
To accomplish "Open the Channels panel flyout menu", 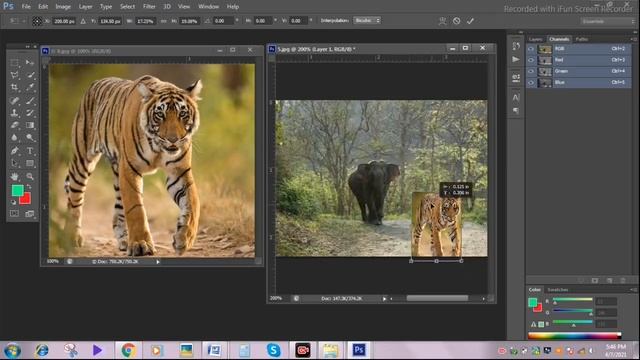I will [x=633, y=39].
